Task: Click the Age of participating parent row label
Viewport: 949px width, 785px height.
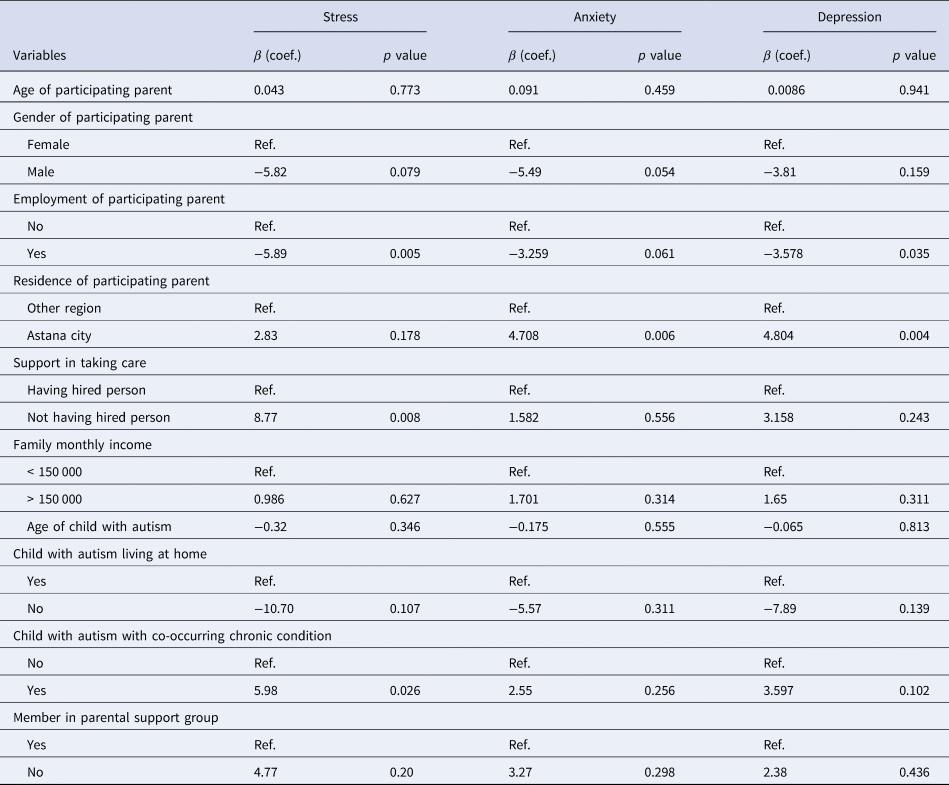Action: point(92,90)
